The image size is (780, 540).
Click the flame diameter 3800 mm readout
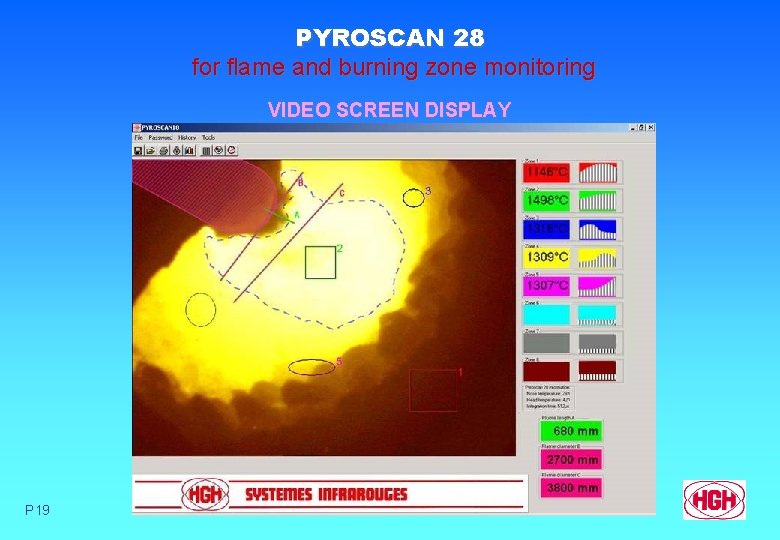click(572, 488)
